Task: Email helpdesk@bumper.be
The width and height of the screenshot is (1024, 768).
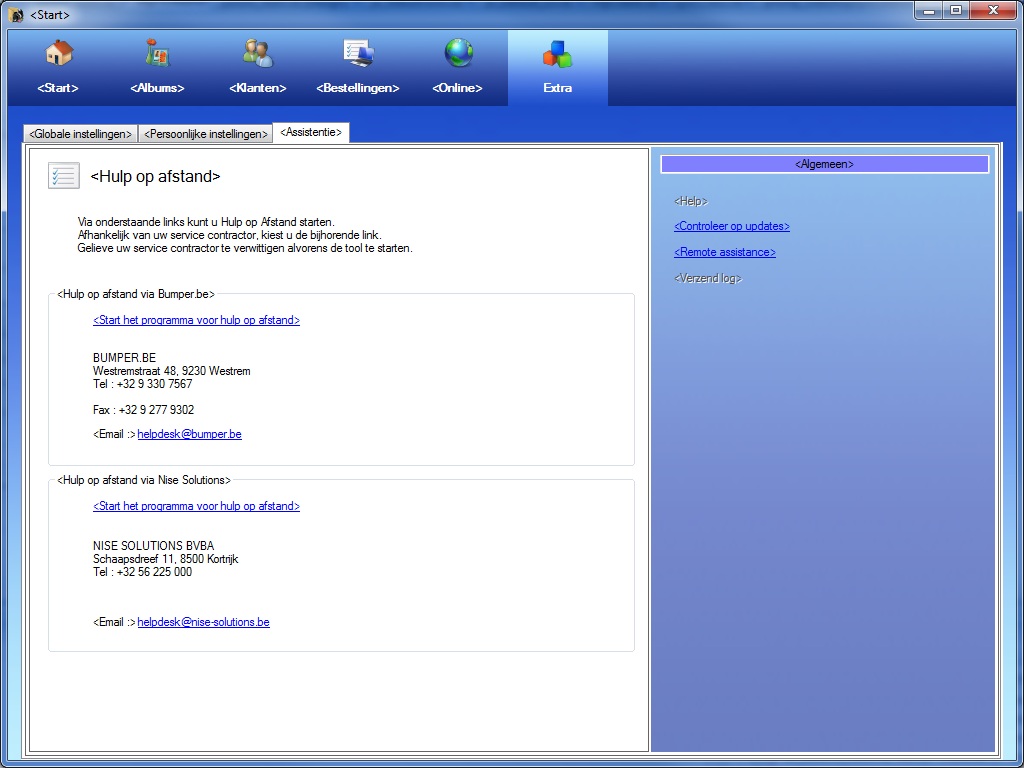Action: pyautogui.click(x=189, y=434)
